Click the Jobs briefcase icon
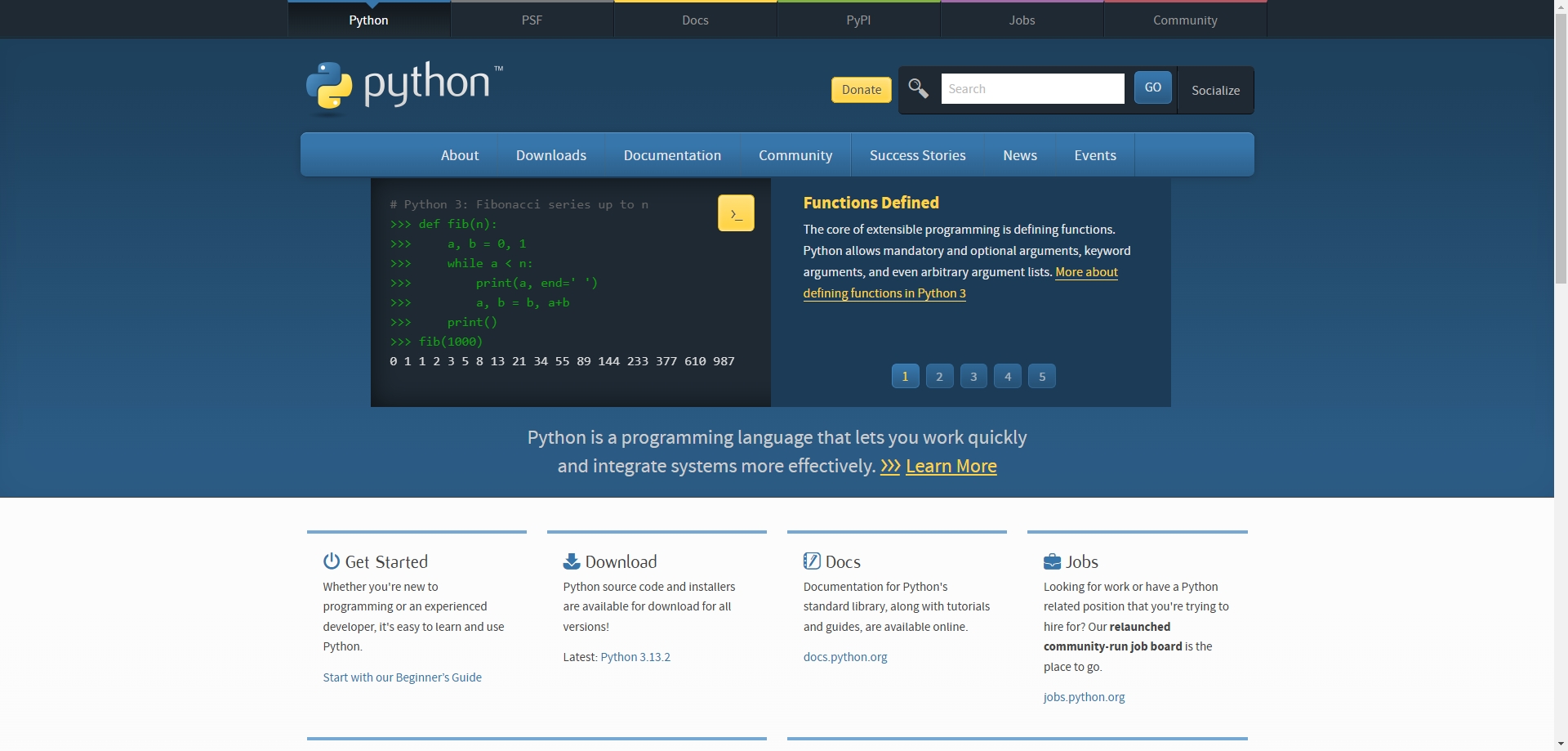The height and width of the screenshot is (751, 1568). click(1051, 561)
